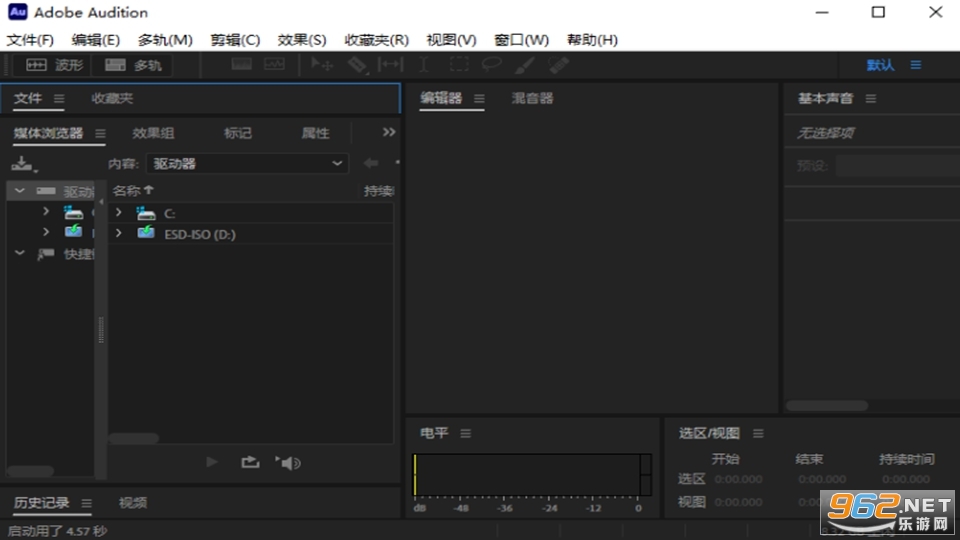The height and width of the screenshot is (540, 960).
Task: Switch to the 属性 tab
Action: [x=315, y=133]
